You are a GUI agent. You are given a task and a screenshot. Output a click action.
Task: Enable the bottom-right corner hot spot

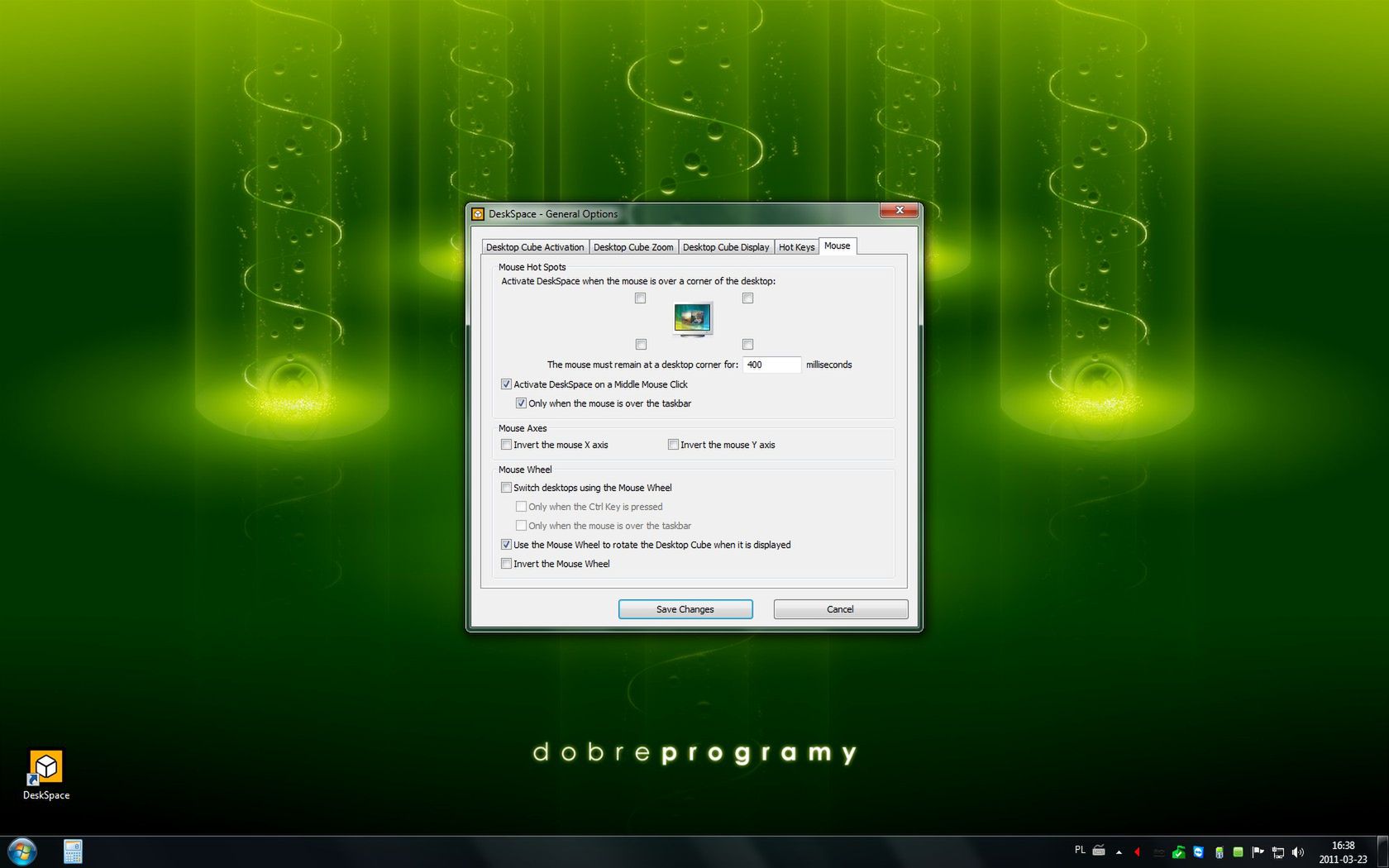coord(747,344)
